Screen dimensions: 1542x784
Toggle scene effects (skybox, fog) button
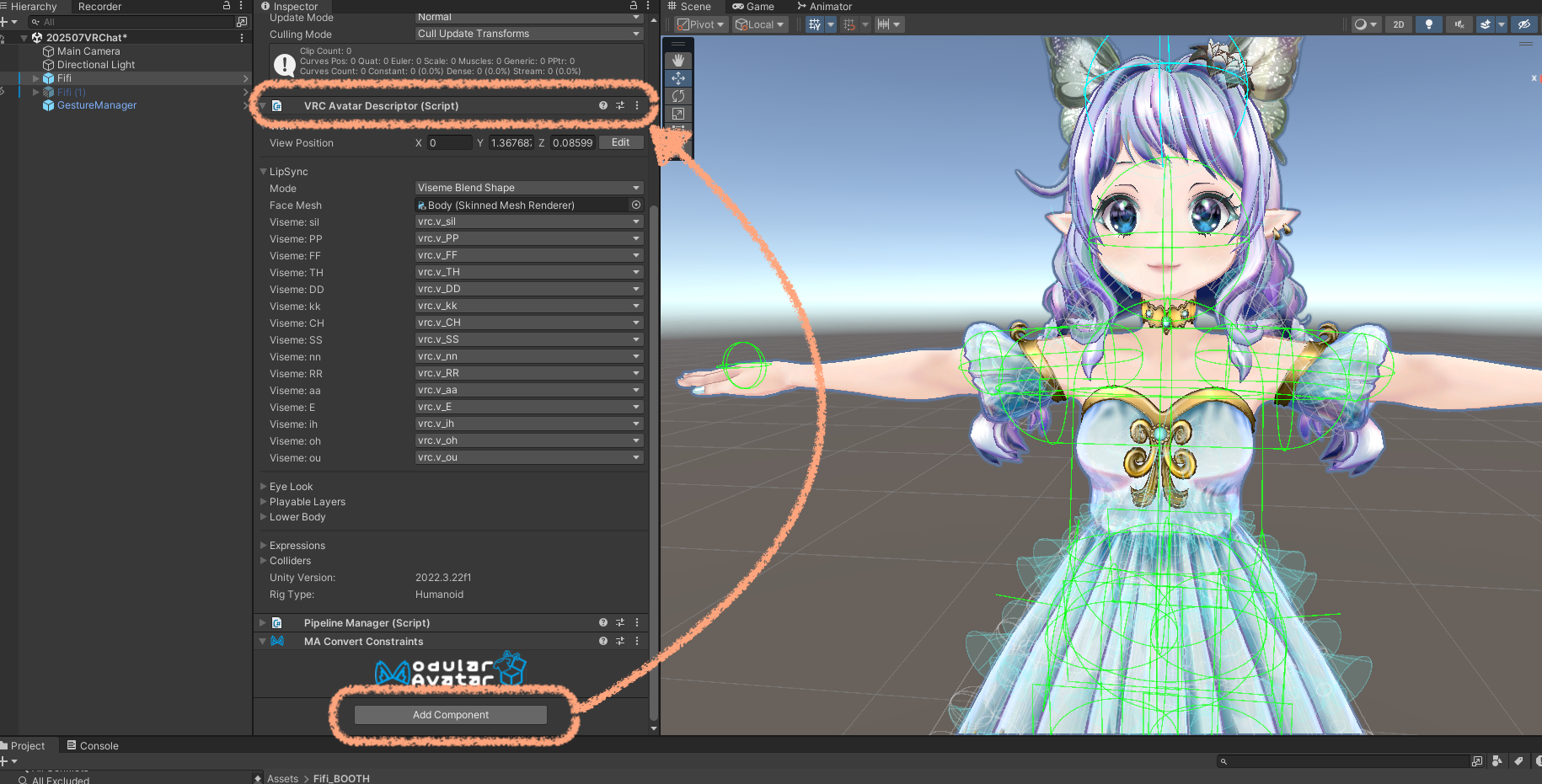[x=1486, y=24]
